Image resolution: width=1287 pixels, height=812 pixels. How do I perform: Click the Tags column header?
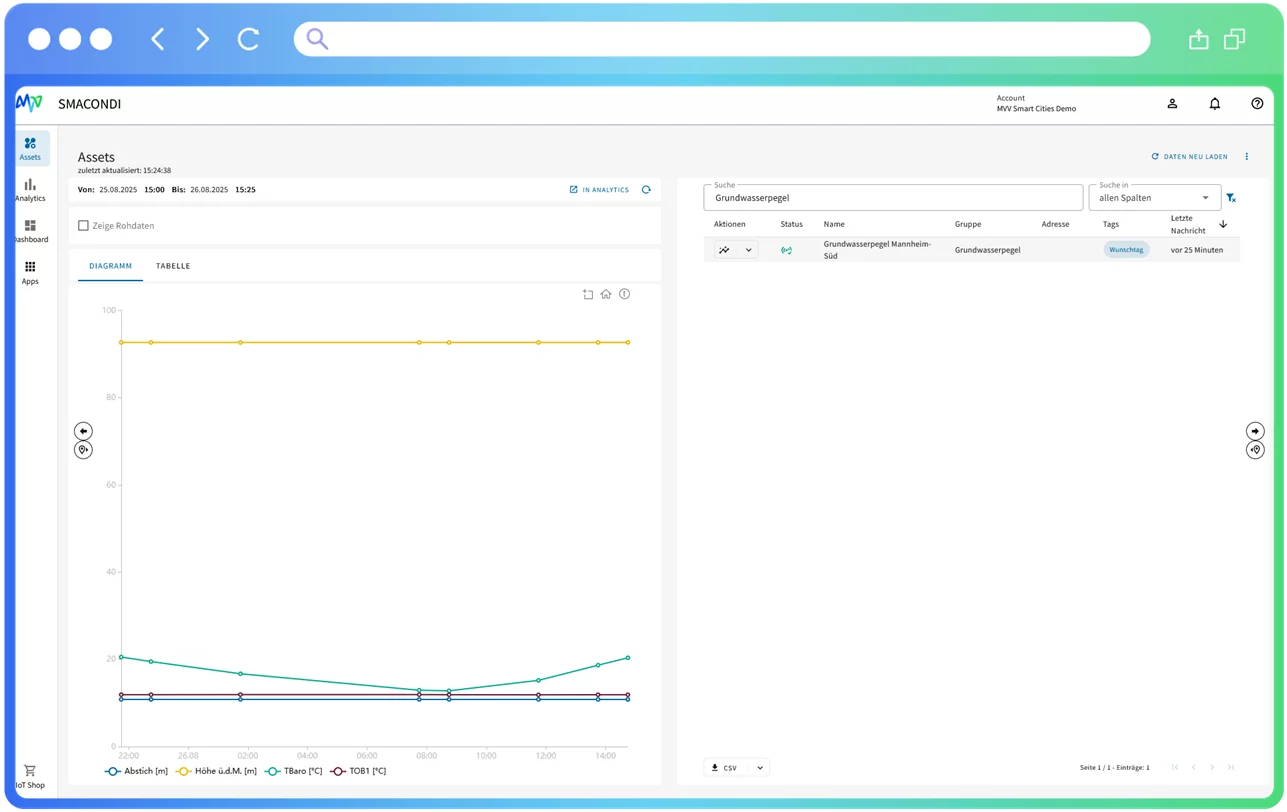click(1111, 224)
